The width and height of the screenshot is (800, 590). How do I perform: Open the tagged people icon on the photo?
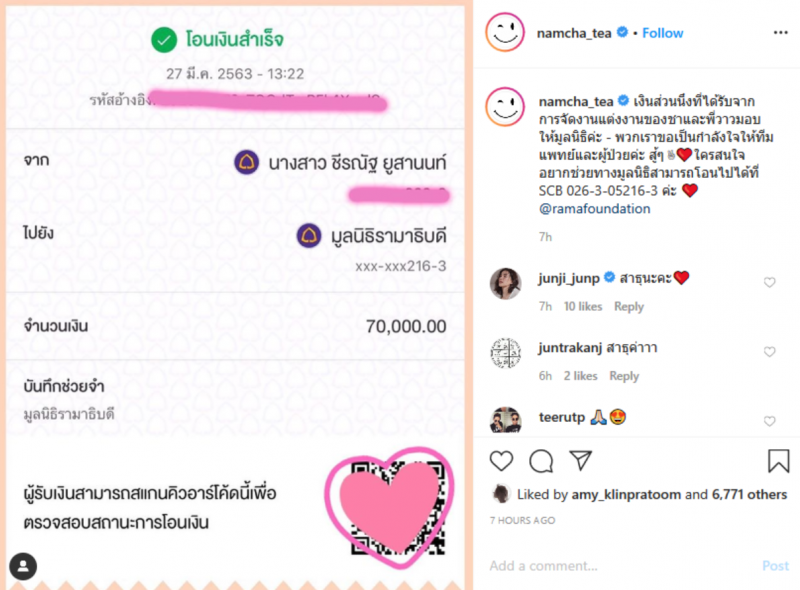pyautogui.click(x=23, y=566)
